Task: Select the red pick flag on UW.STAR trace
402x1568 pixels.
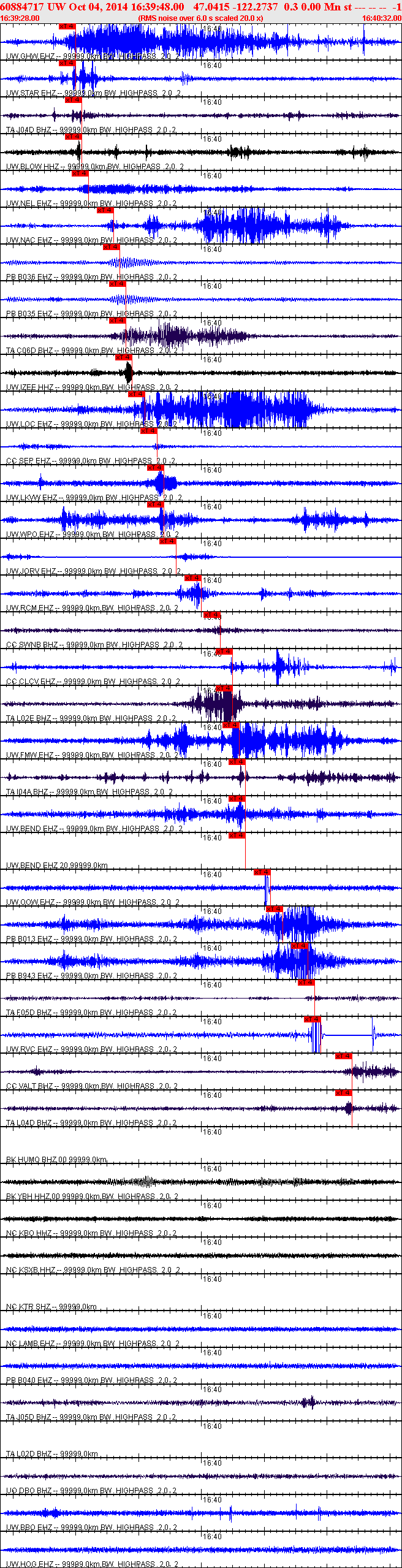Action: [x=67, y=63]
